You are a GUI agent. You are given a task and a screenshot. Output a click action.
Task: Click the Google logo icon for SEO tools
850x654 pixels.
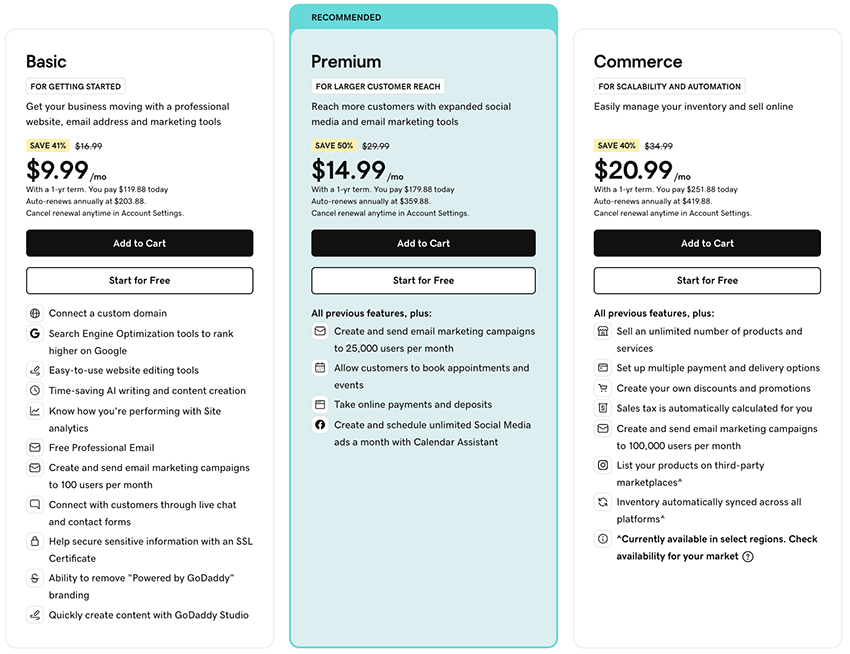click(35, 334)
